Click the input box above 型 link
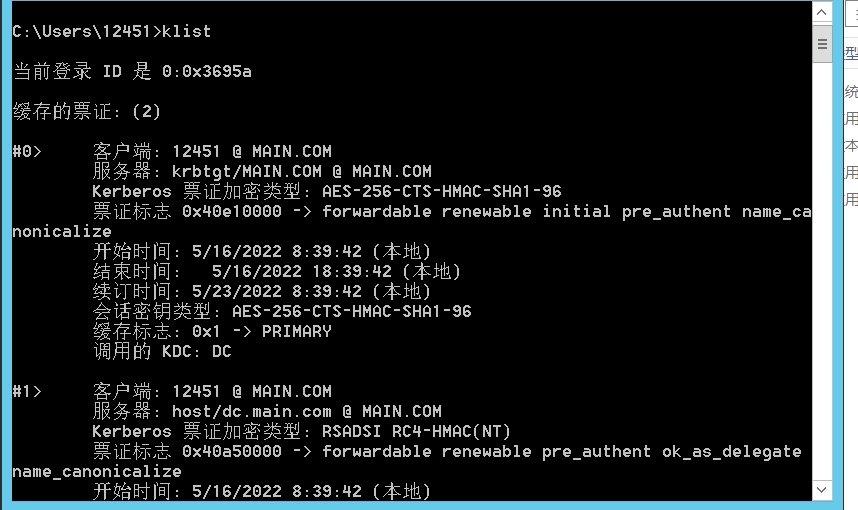 coord(851,14)
